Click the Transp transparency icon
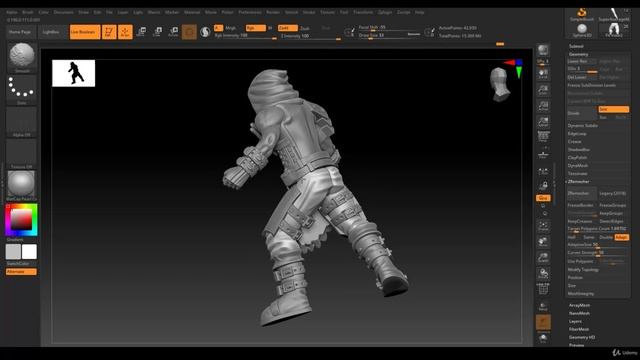 click(x=543, y=307)
